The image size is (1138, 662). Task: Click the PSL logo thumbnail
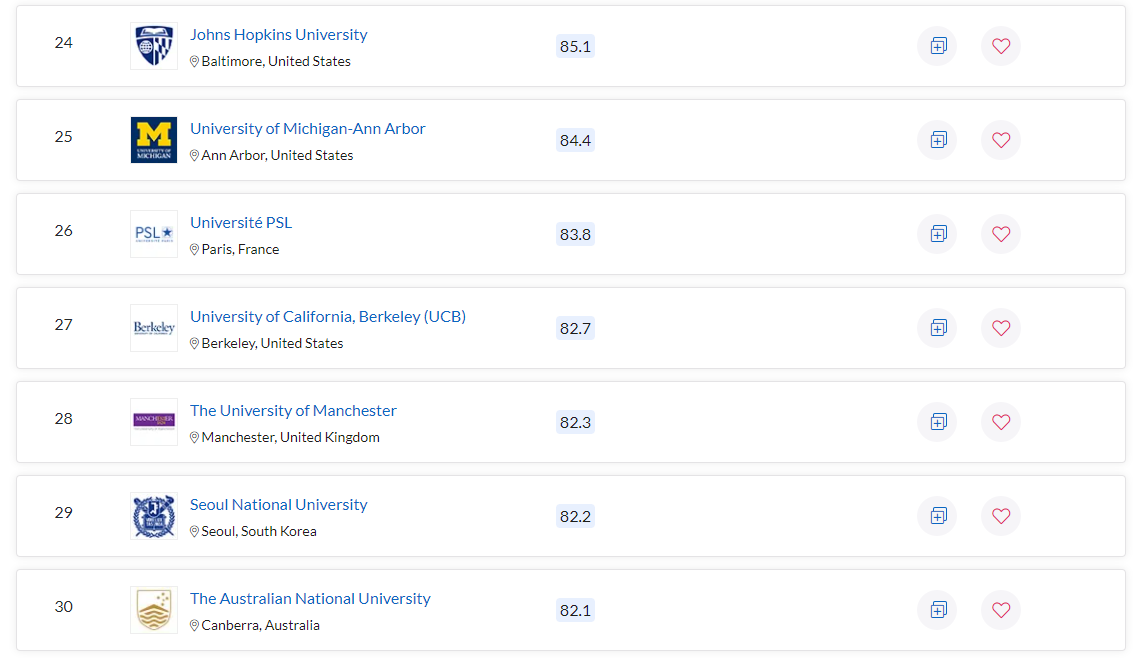click(154, 234)
